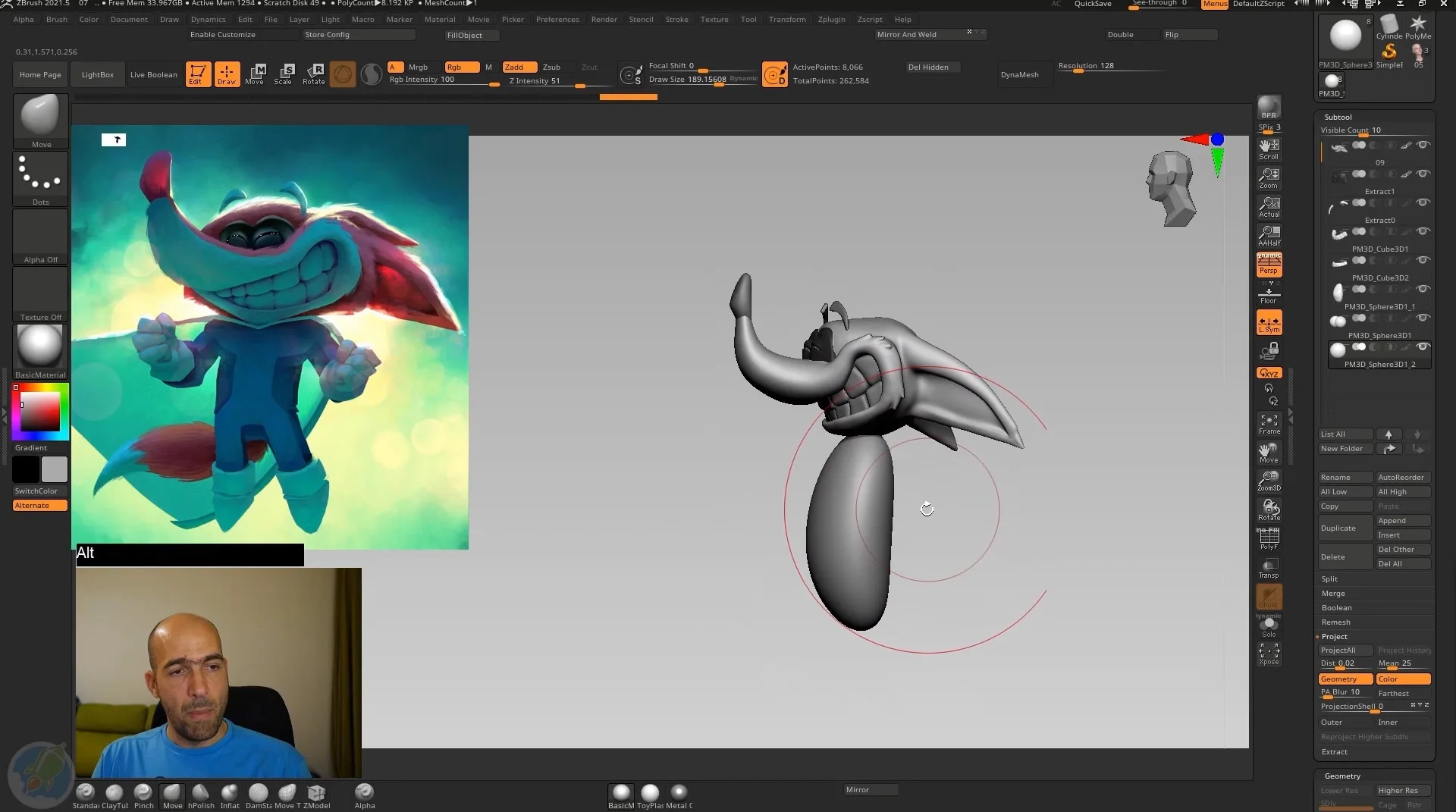Open the Brush menu

56,19
